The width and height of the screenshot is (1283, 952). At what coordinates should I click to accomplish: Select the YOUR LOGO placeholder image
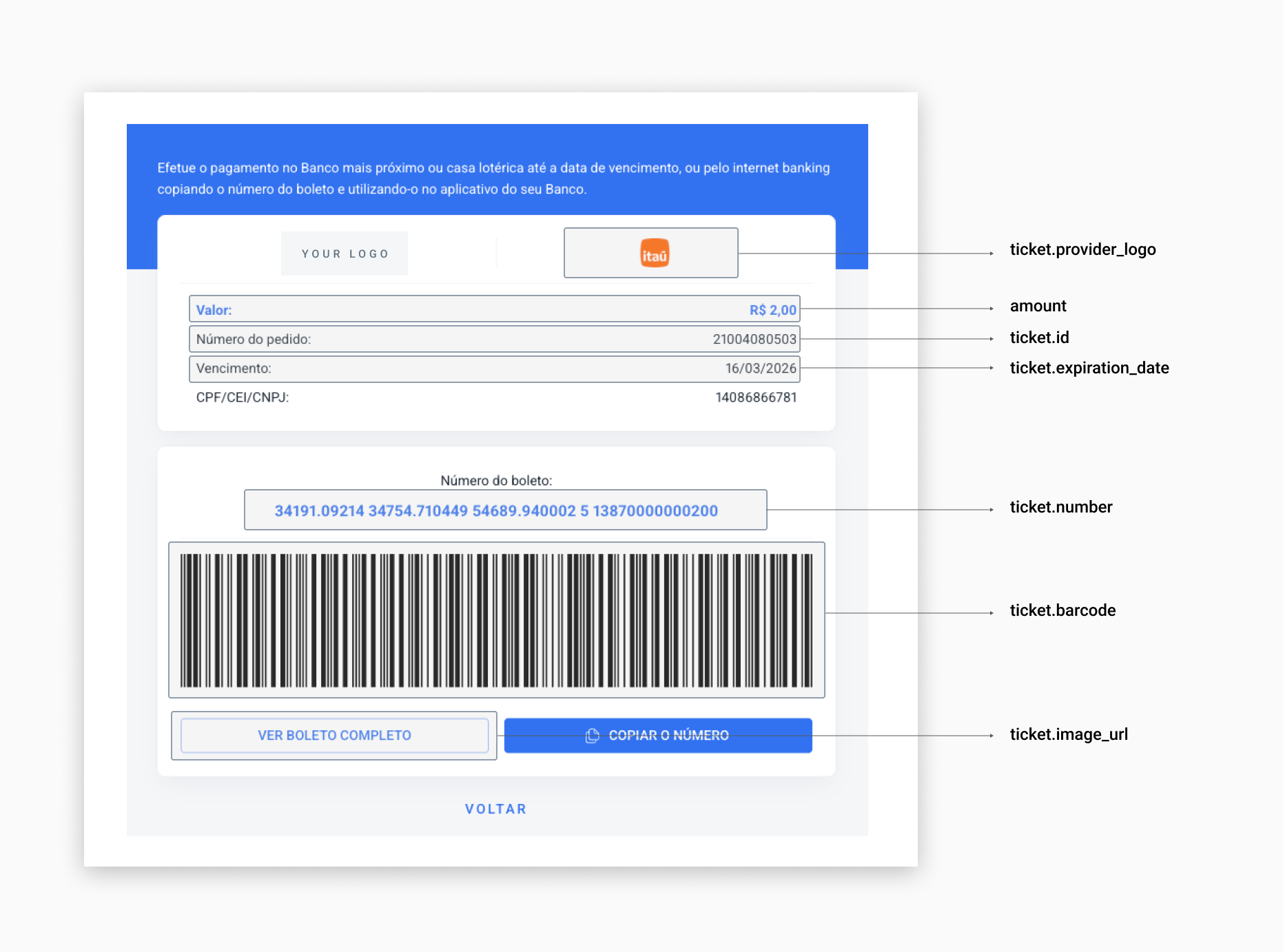344,253
